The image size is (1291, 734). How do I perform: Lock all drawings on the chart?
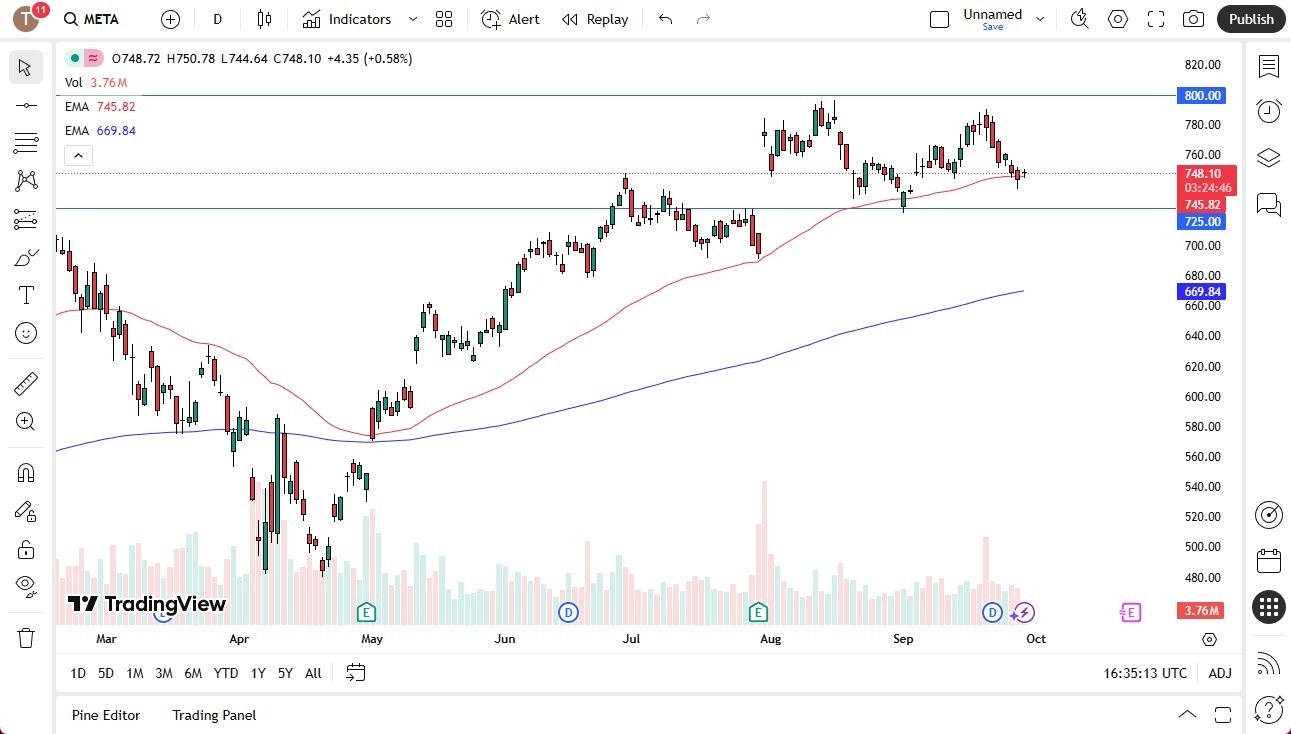click(x=25, y=548)
